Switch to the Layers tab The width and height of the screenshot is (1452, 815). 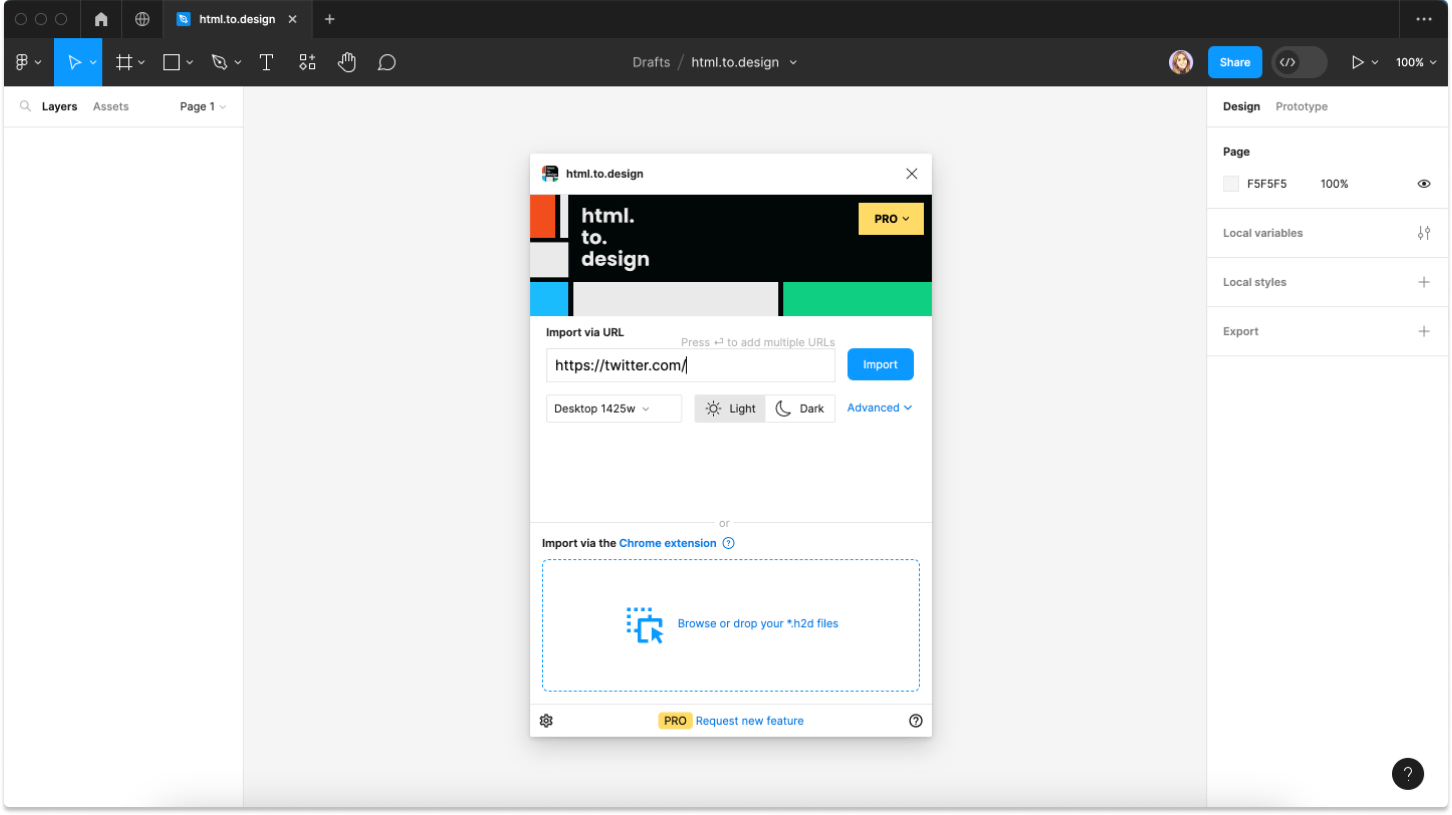coord(59,106)
